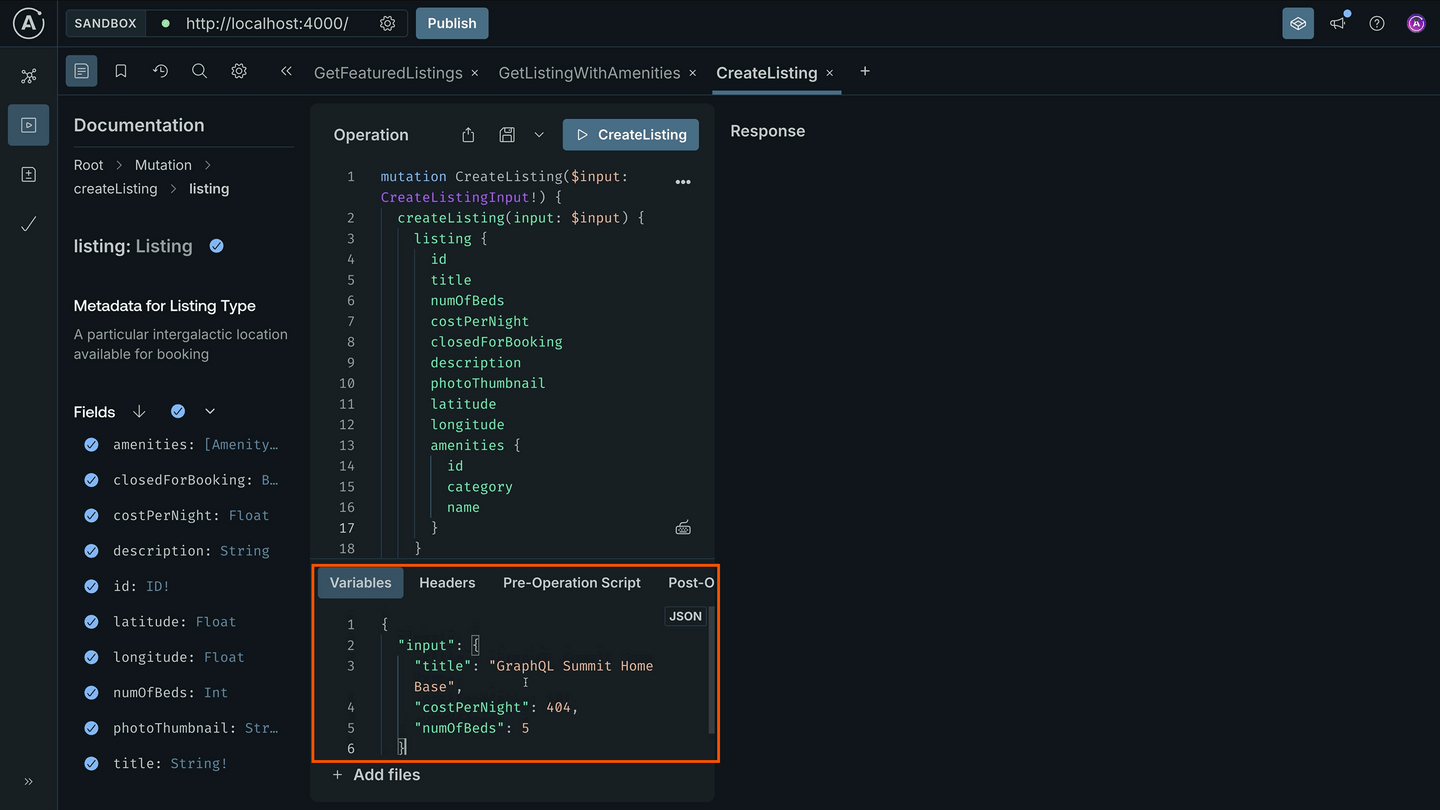Image resolution: width=1440 pixels, height=810 pixels.
Task: Switch to the Headers tab
Action: pyautogui.click(x=447, y=582)
